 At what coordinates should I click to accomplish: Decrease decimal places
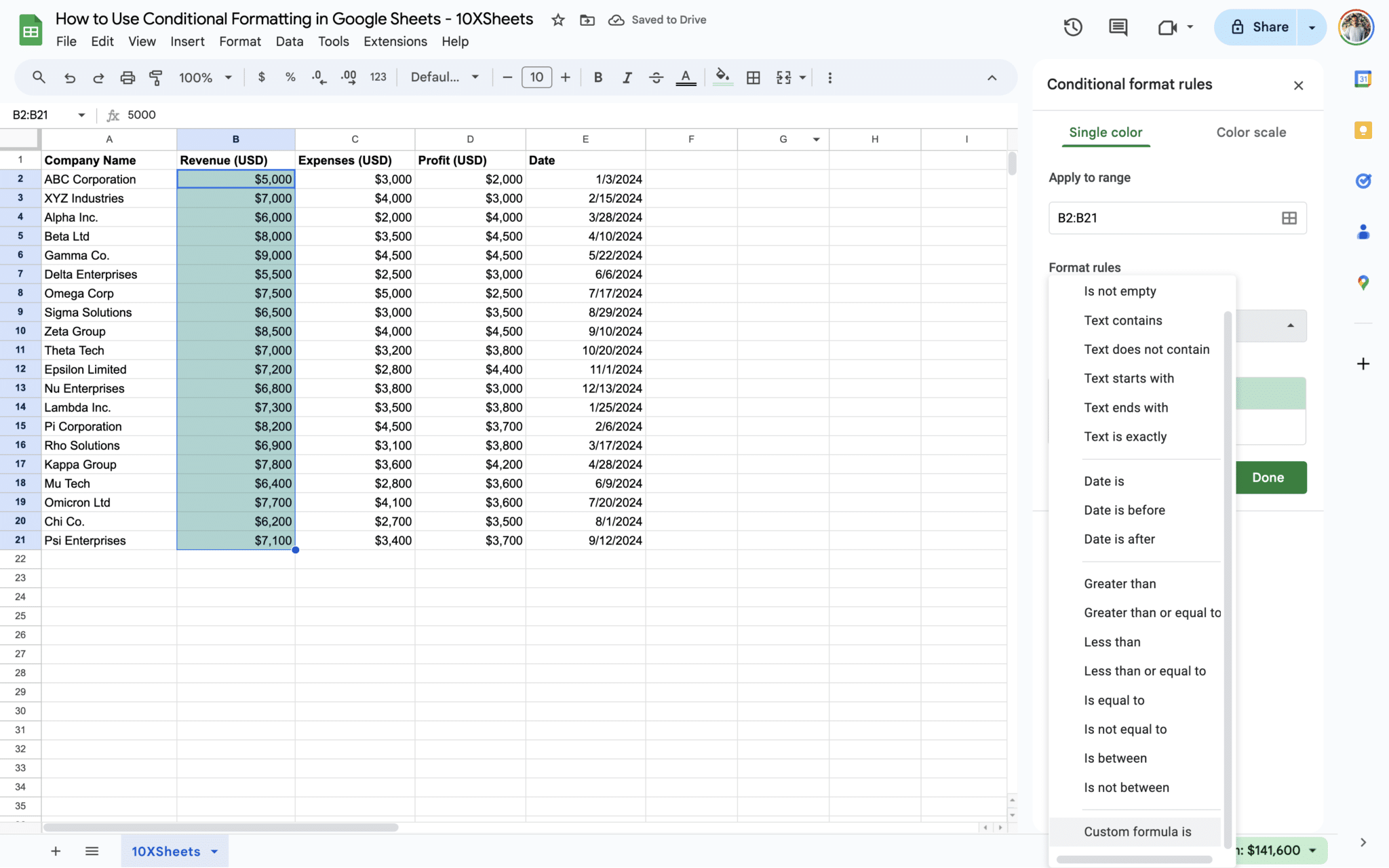tap(319, 77)
